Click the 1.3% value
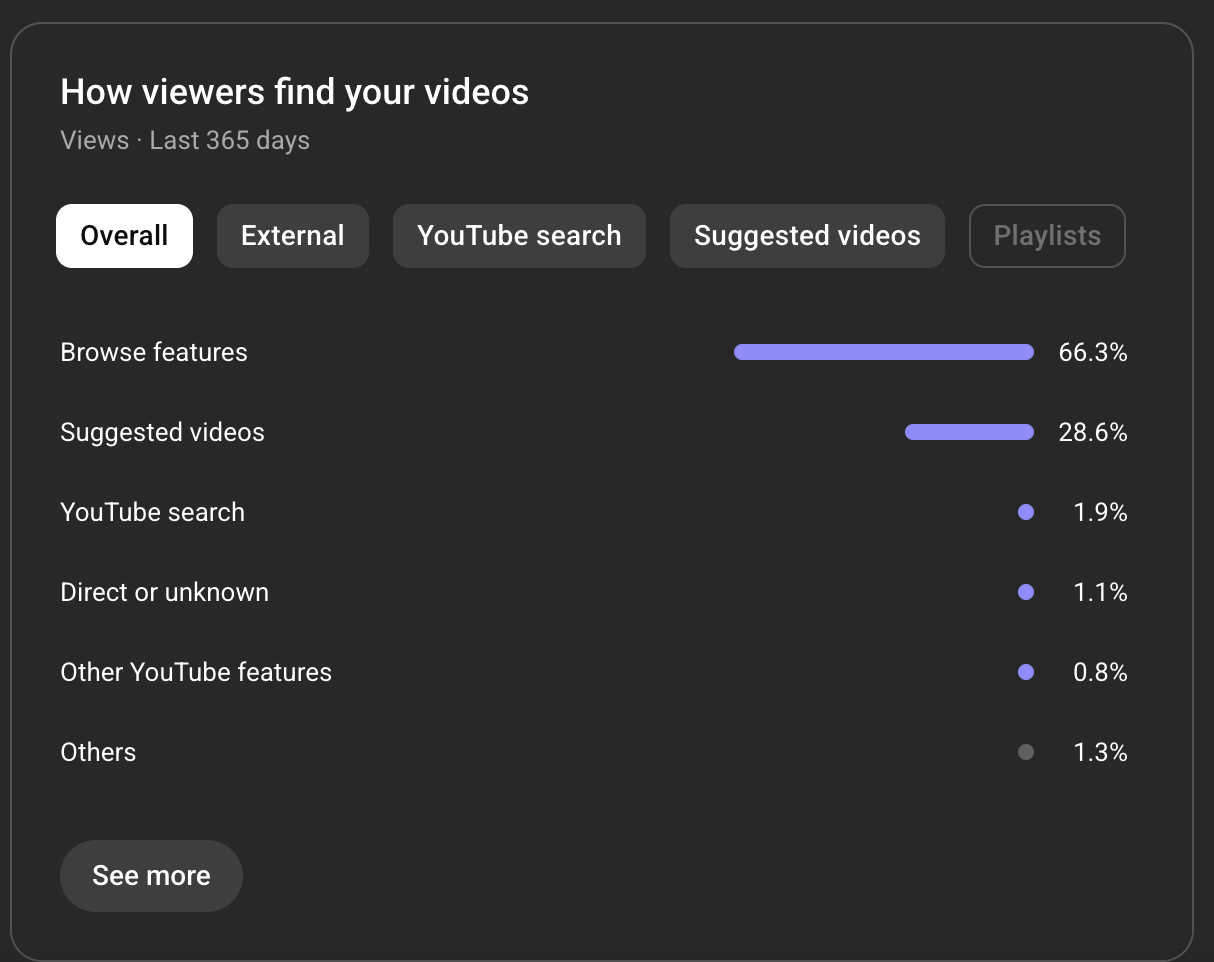Viewport: 1214px width, 962px height. click(x=1100, y=752)
